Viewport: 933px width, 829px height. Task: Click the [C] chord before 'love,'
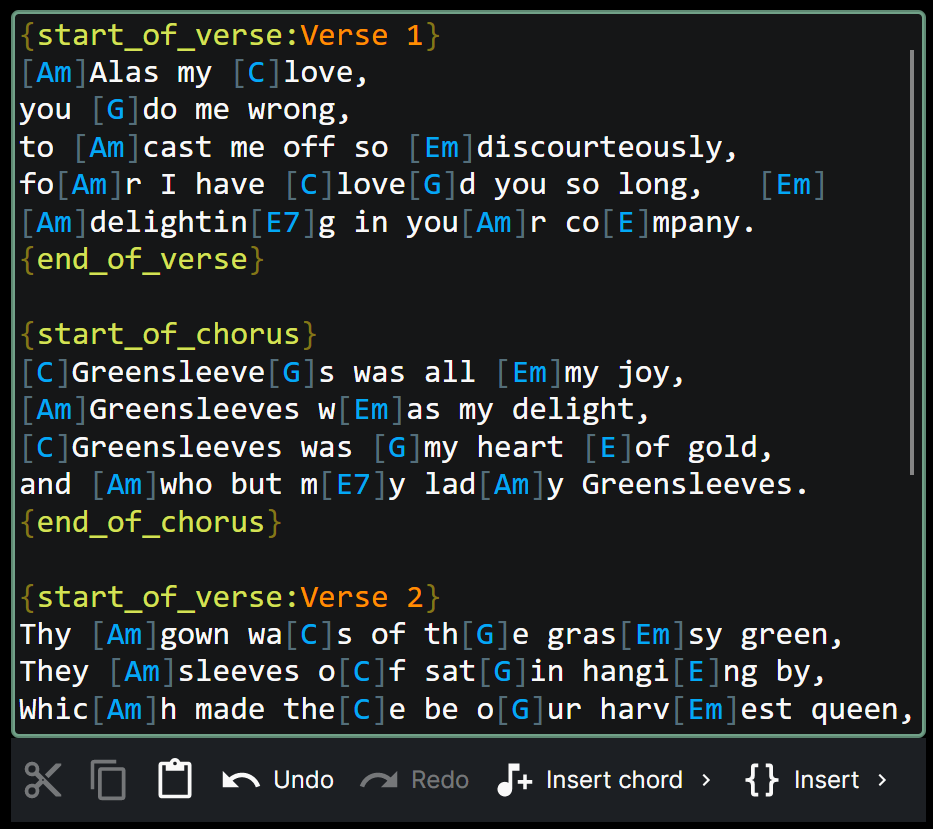(256, 73)
